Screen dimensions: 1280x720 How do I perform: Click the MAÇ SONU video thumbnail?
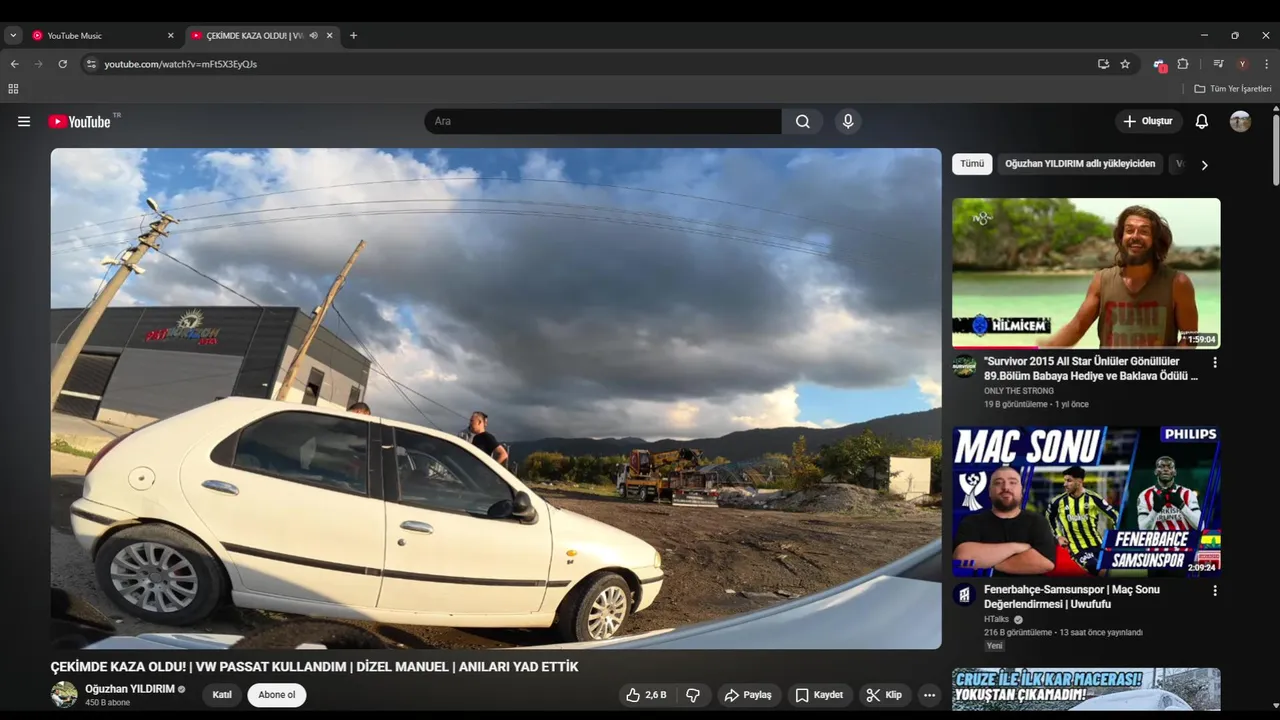(x=1086, y=501)
